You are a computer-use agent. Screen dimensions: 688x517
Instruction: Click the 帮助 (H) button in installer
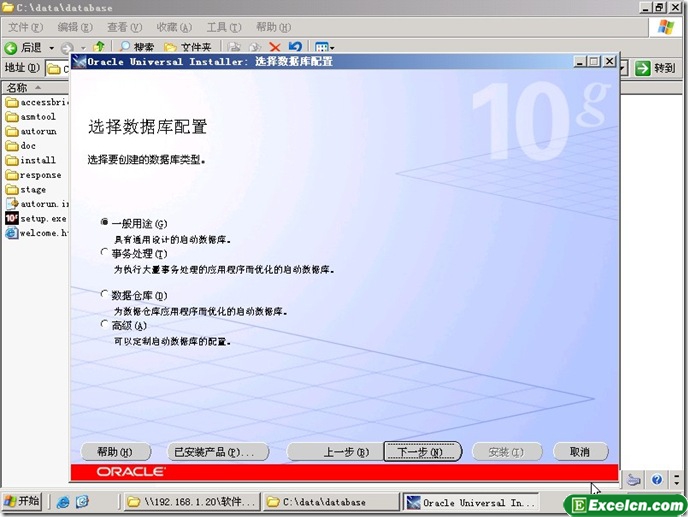pos(115,452)
